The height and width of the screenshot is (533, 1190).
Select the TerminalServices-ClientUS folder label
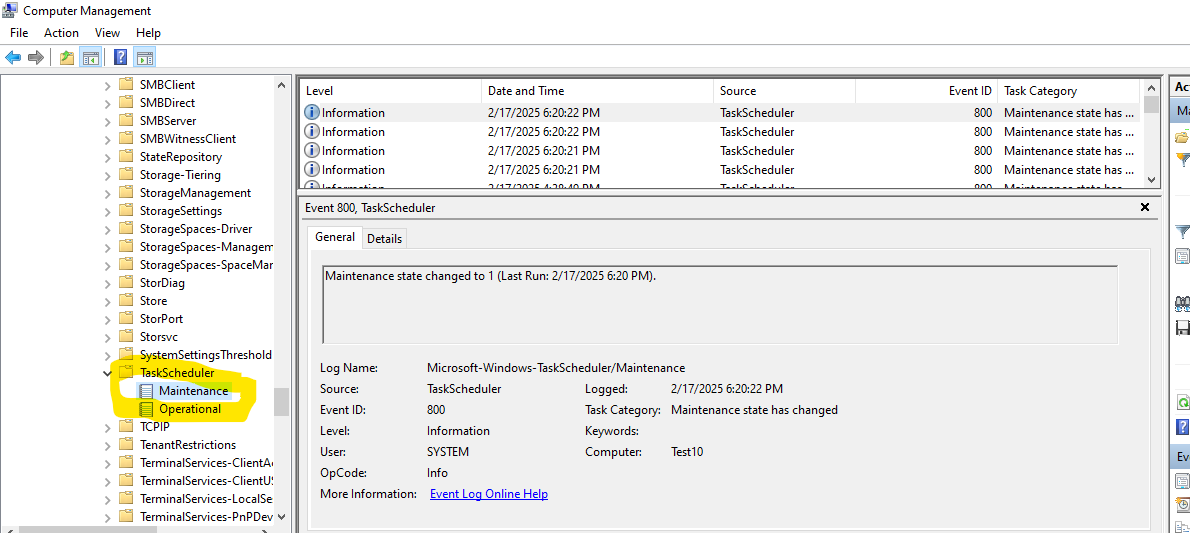206,481
